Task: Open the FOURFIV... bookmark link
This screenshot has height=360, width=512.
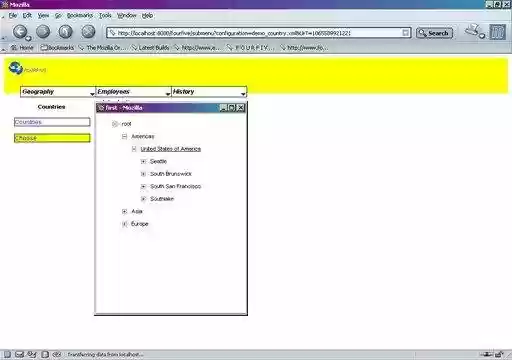Action: point(251,48)
